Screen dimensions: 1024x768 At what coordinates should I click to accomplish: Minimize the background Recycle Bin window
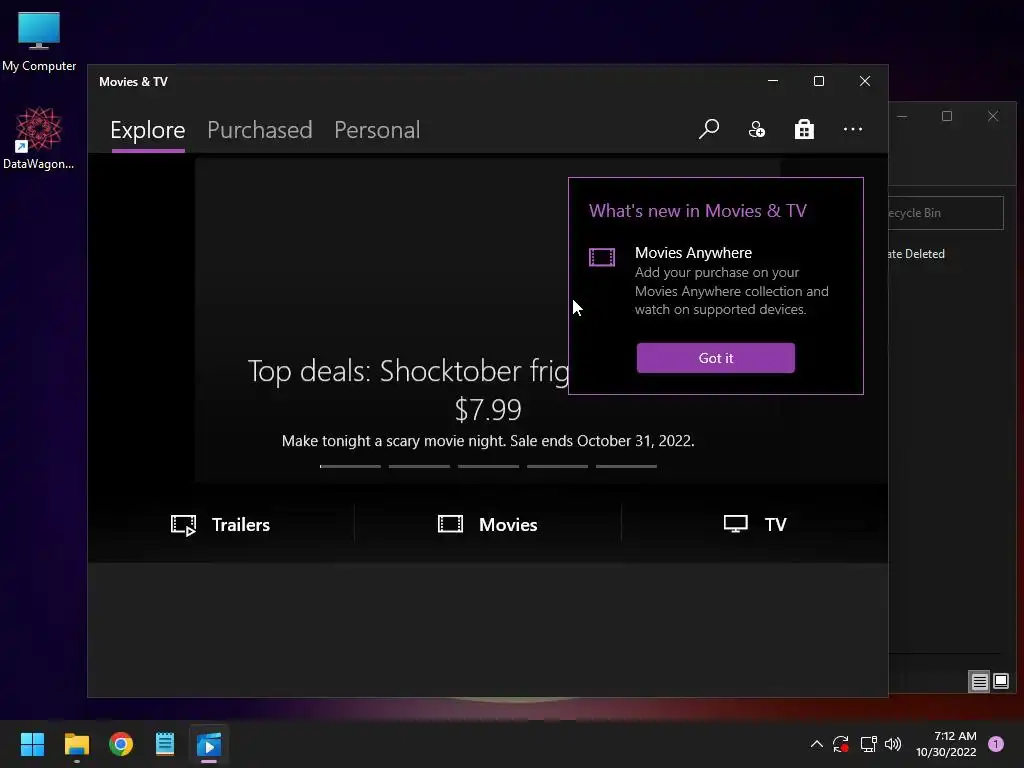902,116
